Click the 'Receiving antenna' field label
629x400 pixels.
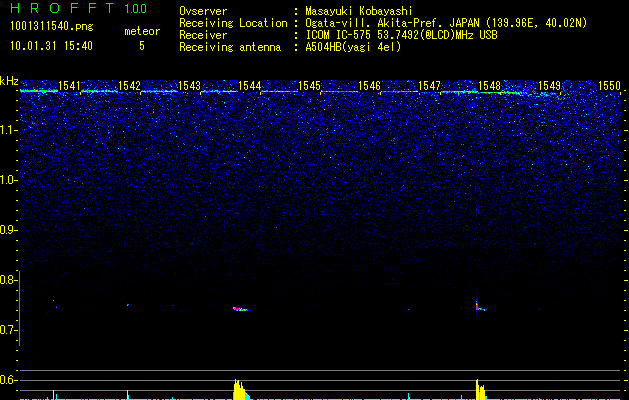(230, 47)
